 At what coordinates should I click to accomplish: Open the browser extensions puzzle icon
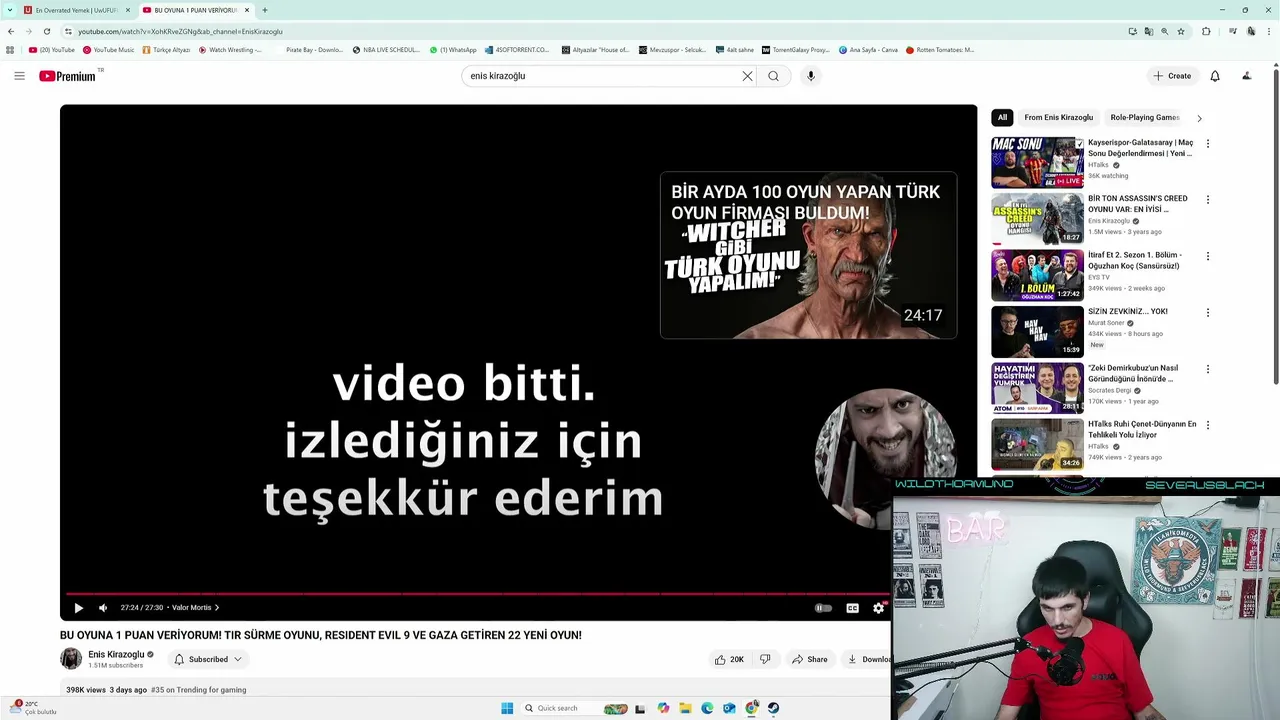click(x=1206, y=31)
